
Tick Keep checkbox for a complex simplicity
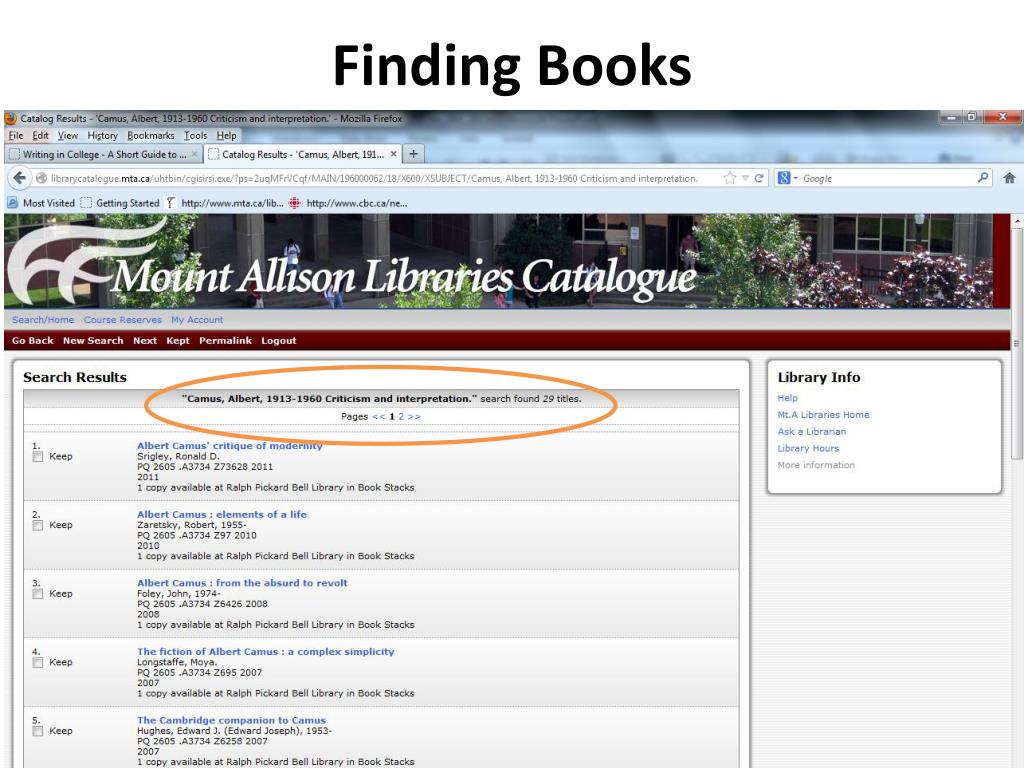tap(38, 662)
